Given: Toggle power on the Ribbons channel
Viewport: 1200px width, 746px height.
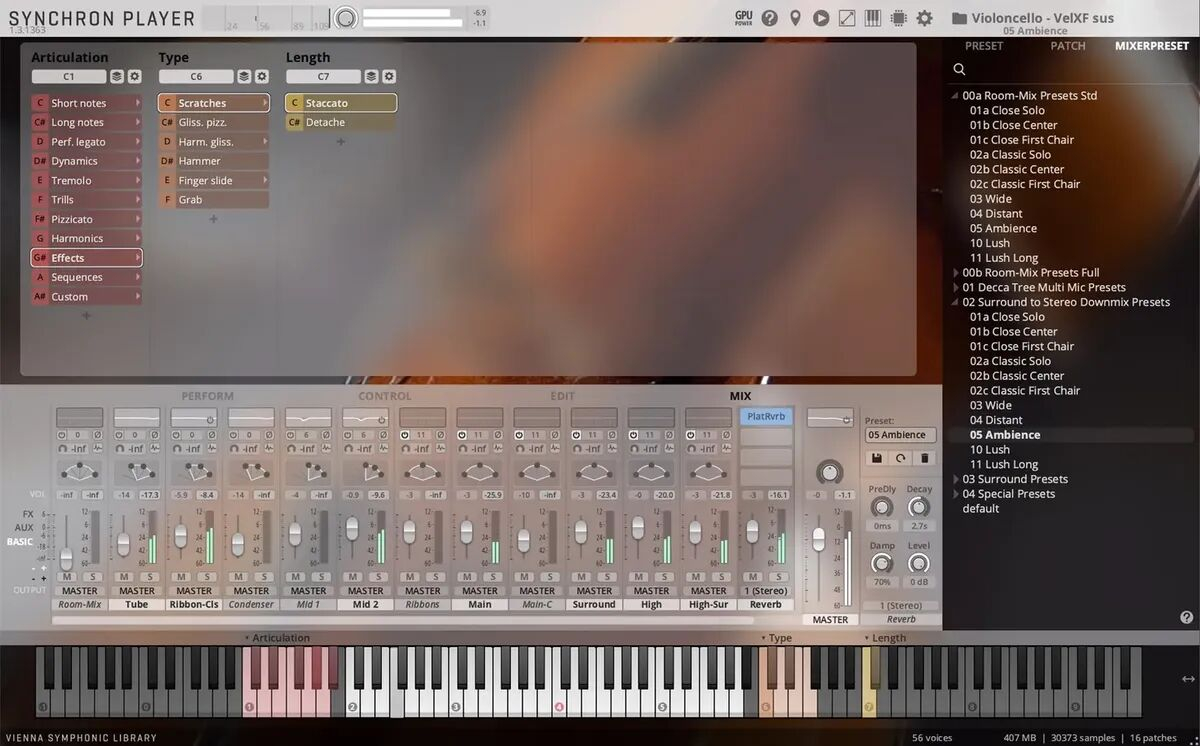Looking at the screenshot, I should click(x=405, y=435).
